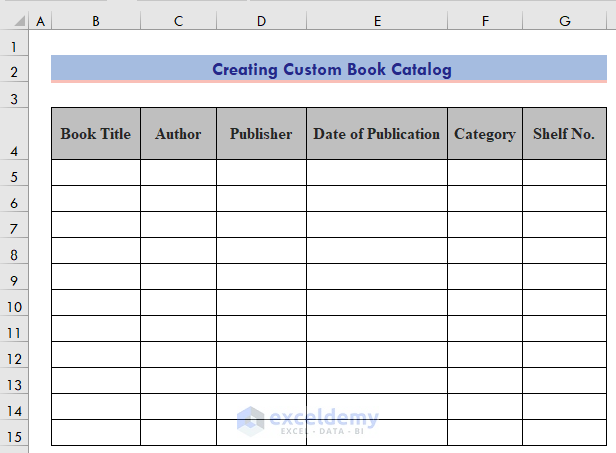Click cell D11 in Publisher column
The height and width of the screenshot is (453, 616).
[261, 329]
